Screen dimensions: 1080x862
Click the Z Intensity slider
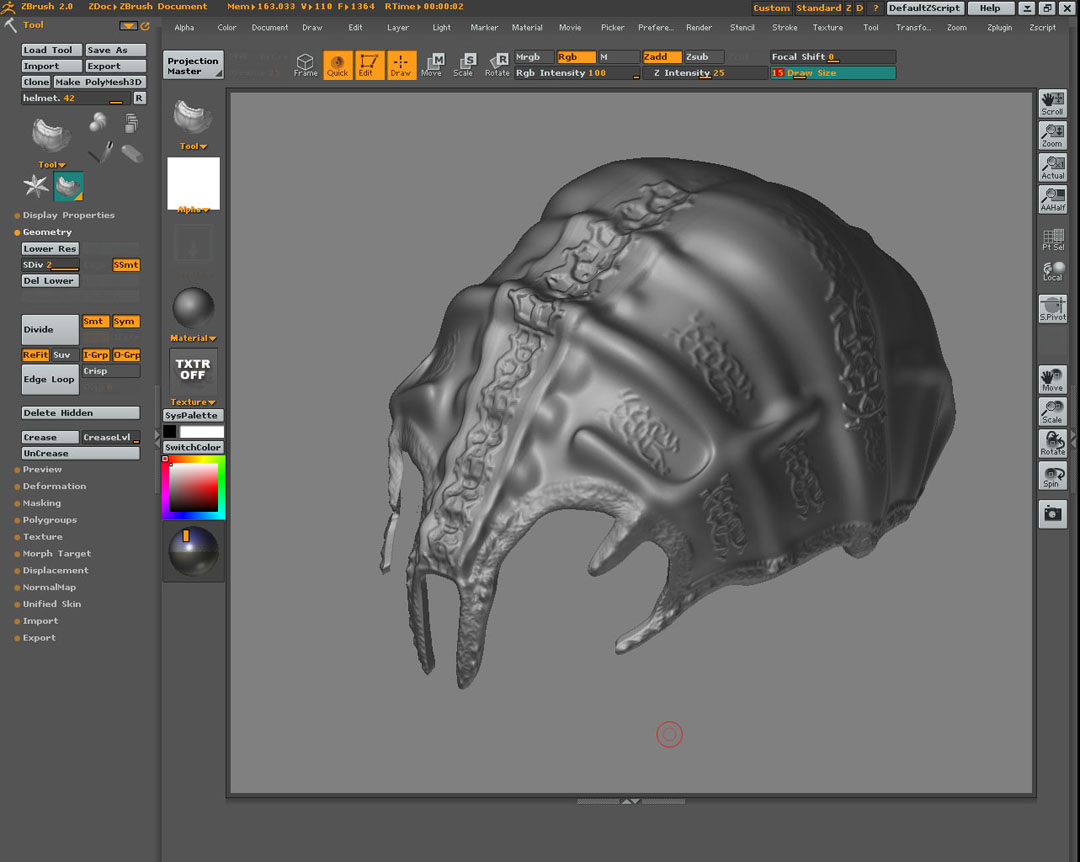tap(702, 73)
